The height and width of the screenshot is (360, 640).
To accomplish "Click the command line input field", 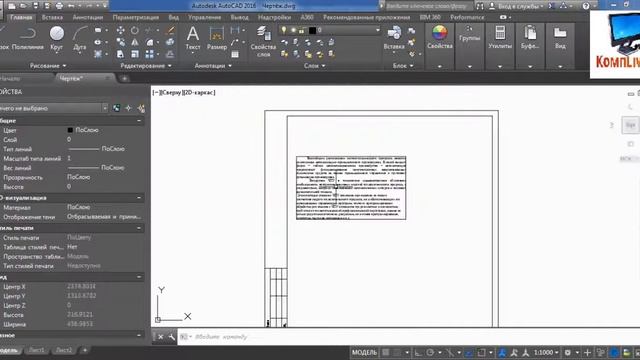I will [408, 337].
